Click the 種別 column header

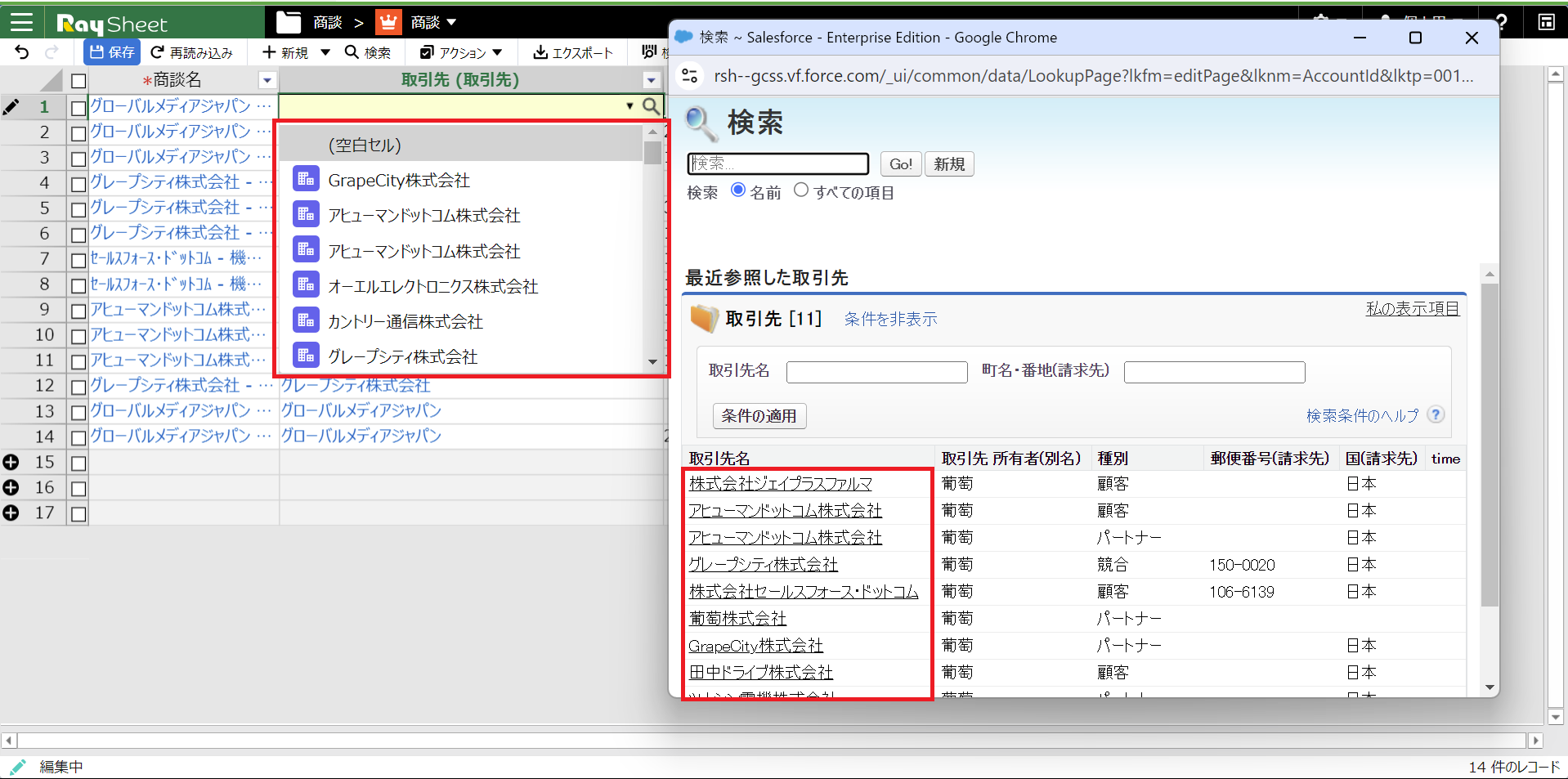click(x=1112, y=459)
